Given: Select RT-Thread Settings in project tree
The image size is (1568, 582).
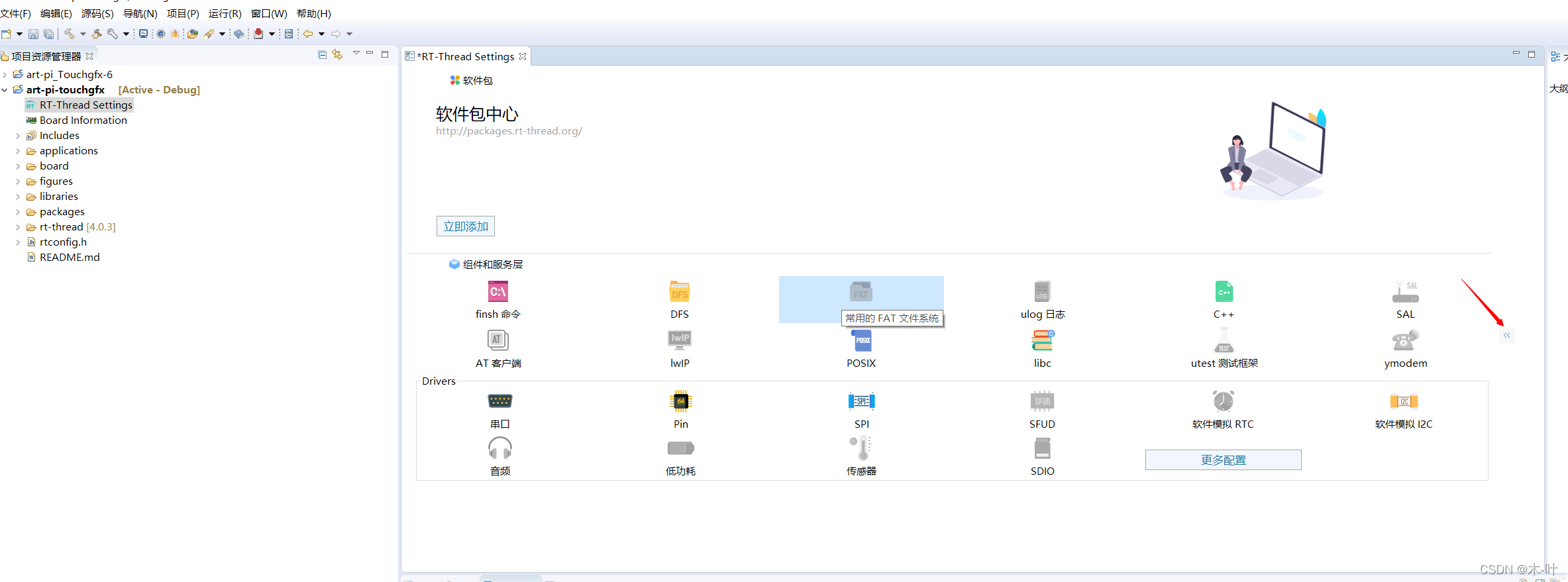Looking at the screenshot, I should click(79, 105).
